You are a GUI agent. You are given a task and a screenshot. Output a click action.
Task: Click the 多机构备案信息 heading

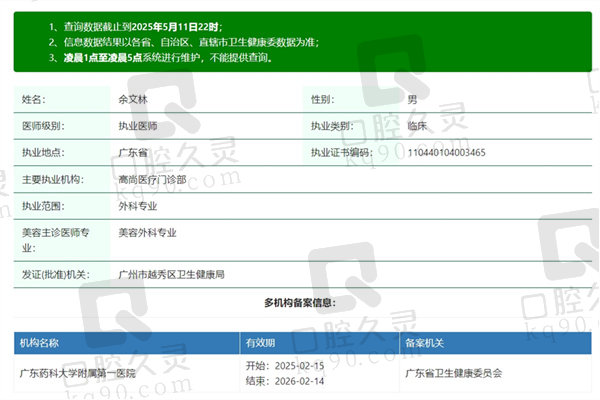[300, 303]
